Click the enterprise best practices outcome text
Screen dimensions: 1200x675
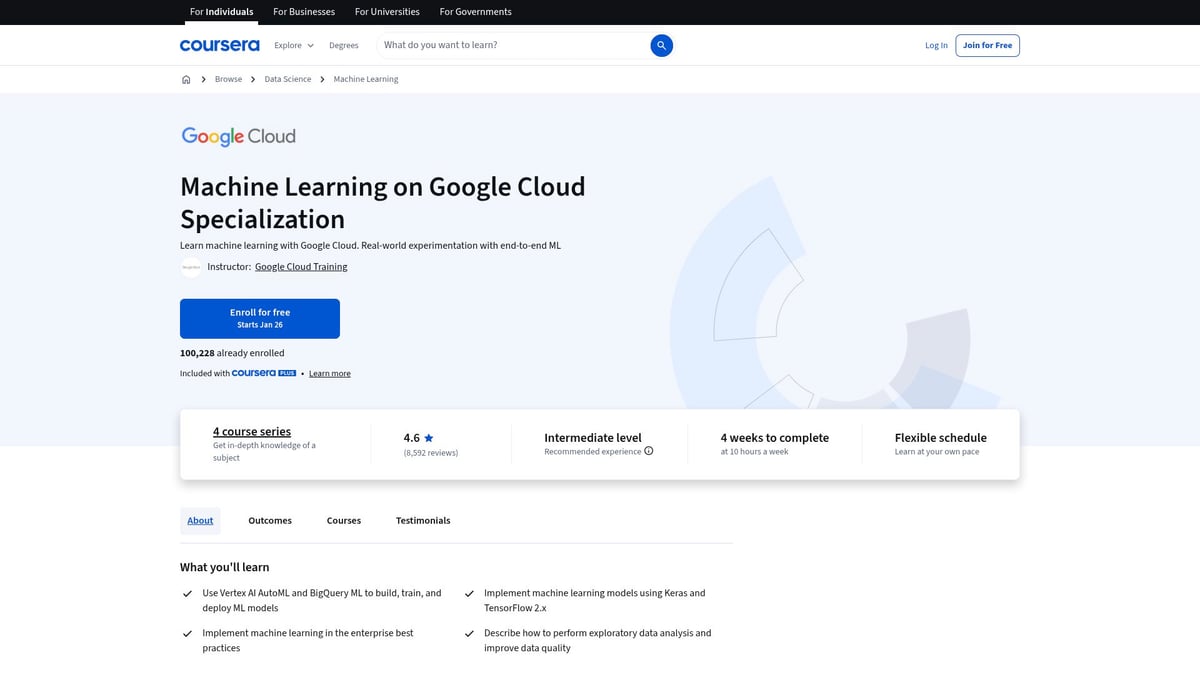308,640
